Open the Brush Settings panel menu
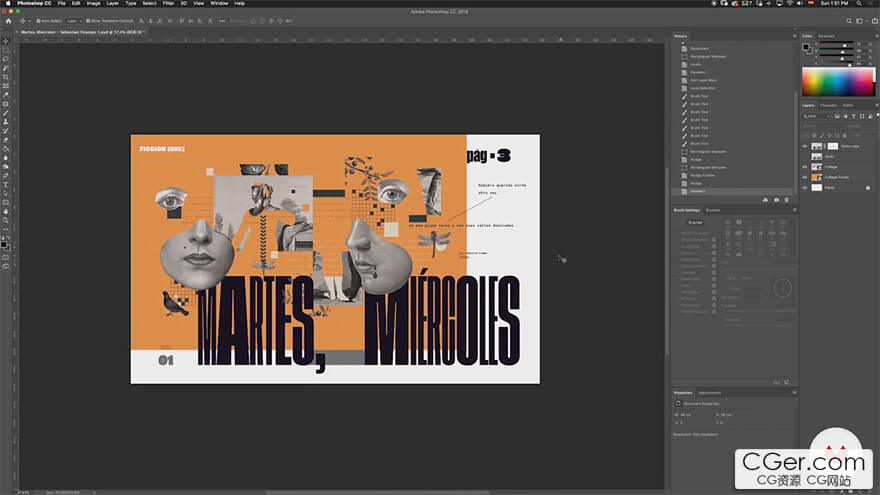880x495 pixels. 794,210
